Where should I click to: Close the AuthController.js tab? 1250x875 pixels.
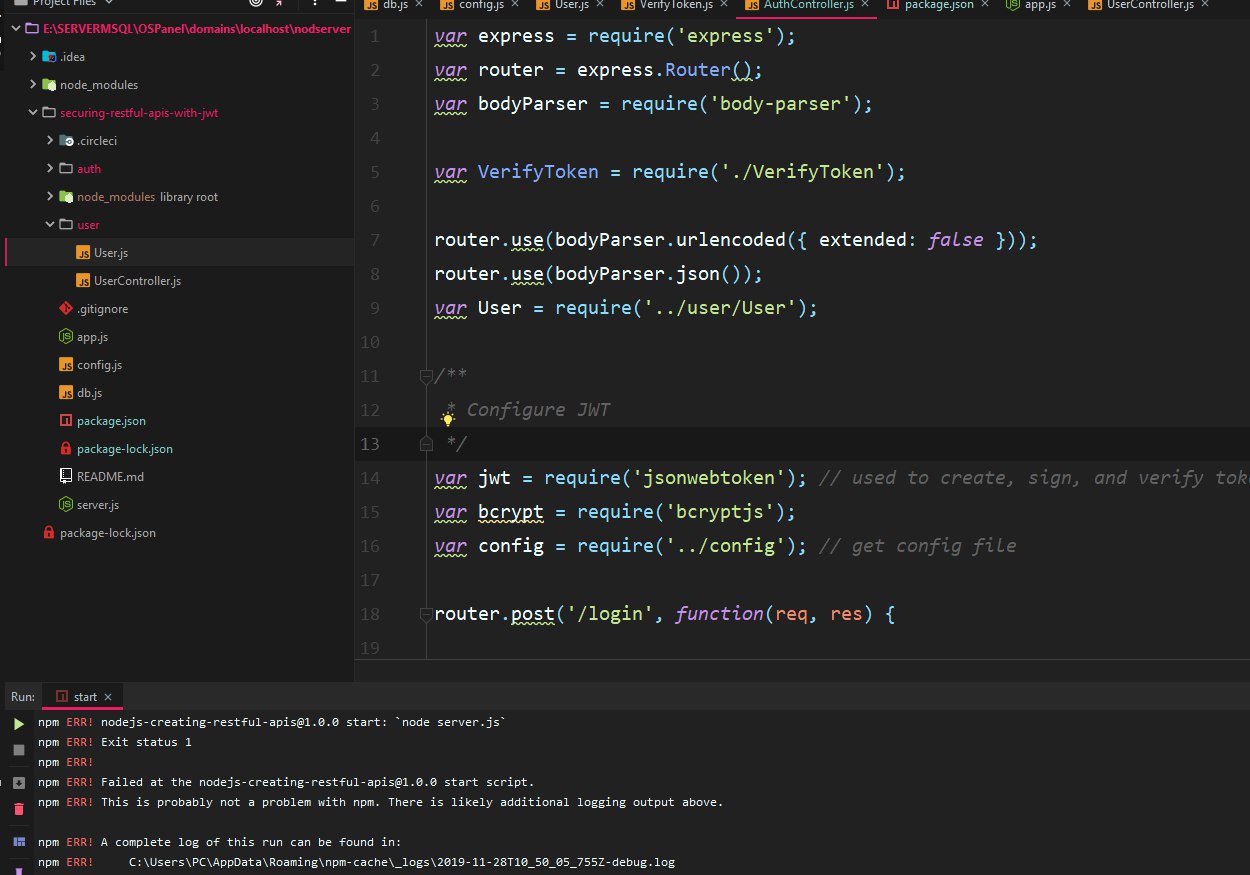[863, 5]
